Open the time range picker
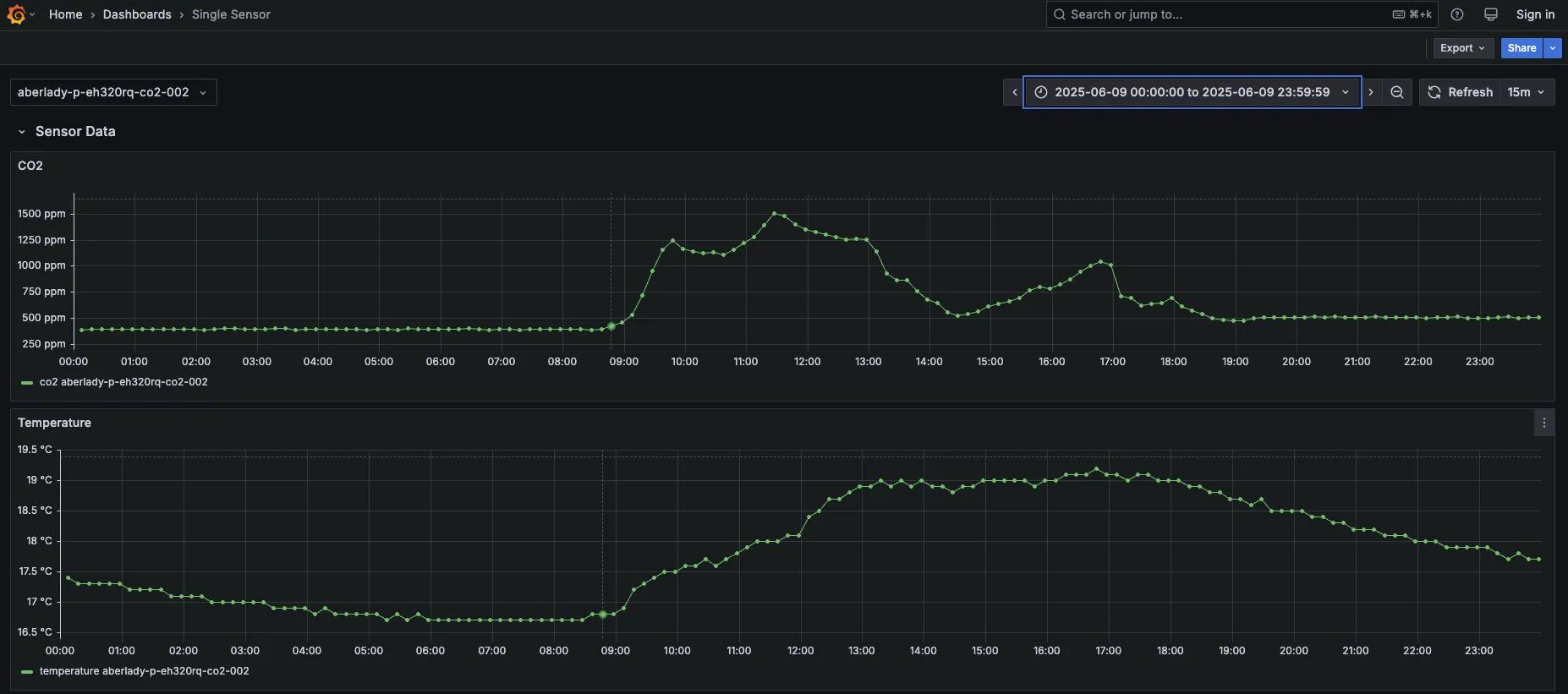This screenshot has height=694, width=1568. point(1192,92)
